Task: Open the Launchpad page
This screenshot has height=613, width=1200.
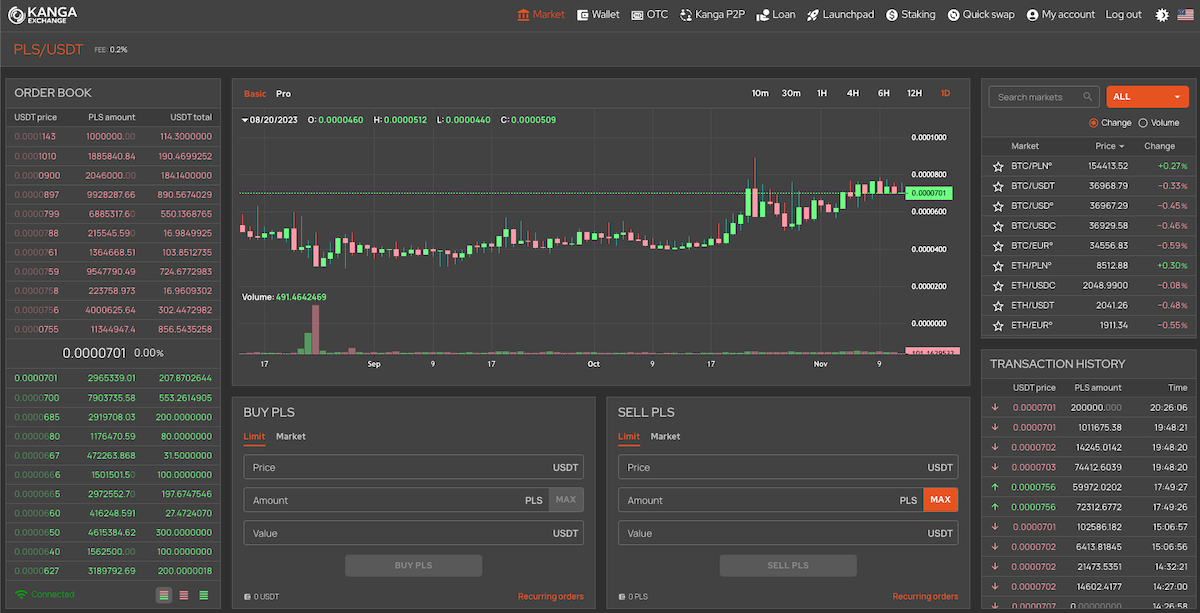Action: [x=840, y=15]
